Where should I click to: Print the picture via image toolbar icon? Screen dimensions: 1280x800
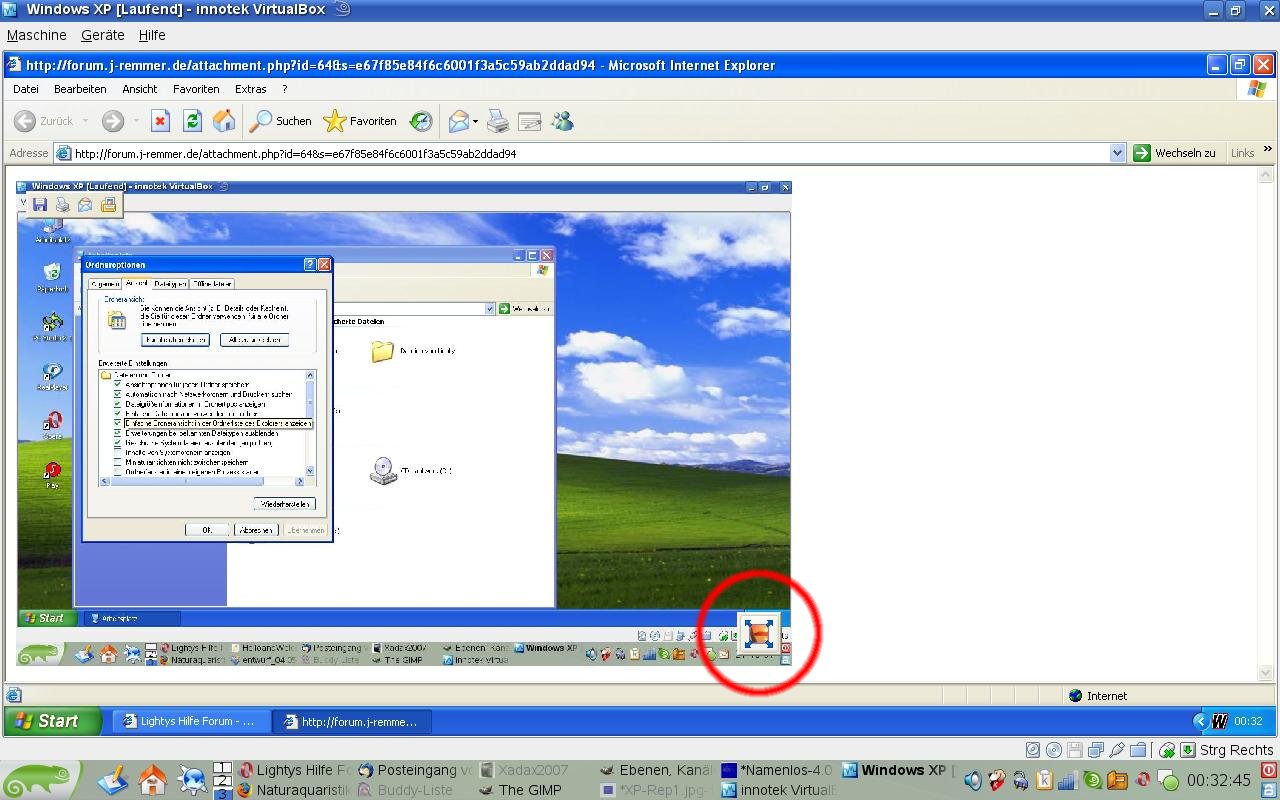point(62,205)
